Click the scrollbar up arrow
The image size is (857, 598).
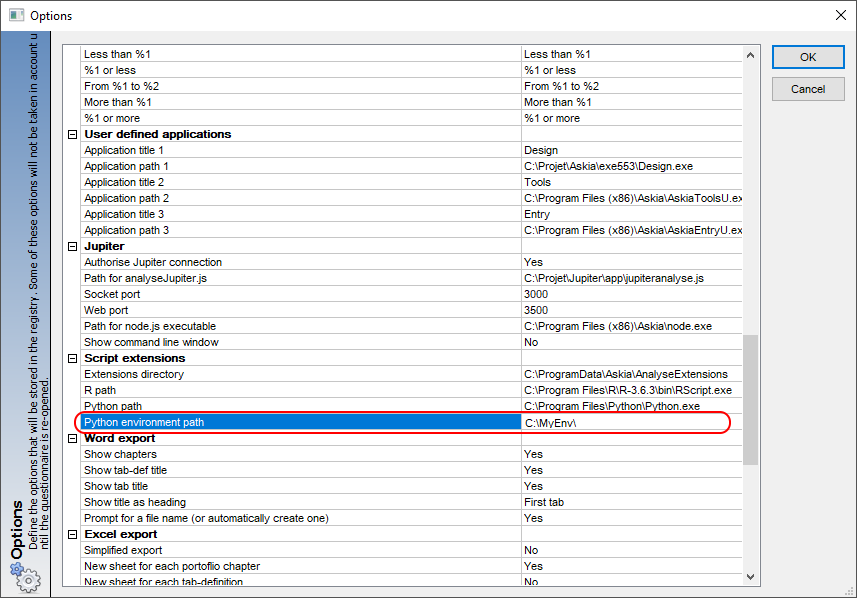pos(750,55)
